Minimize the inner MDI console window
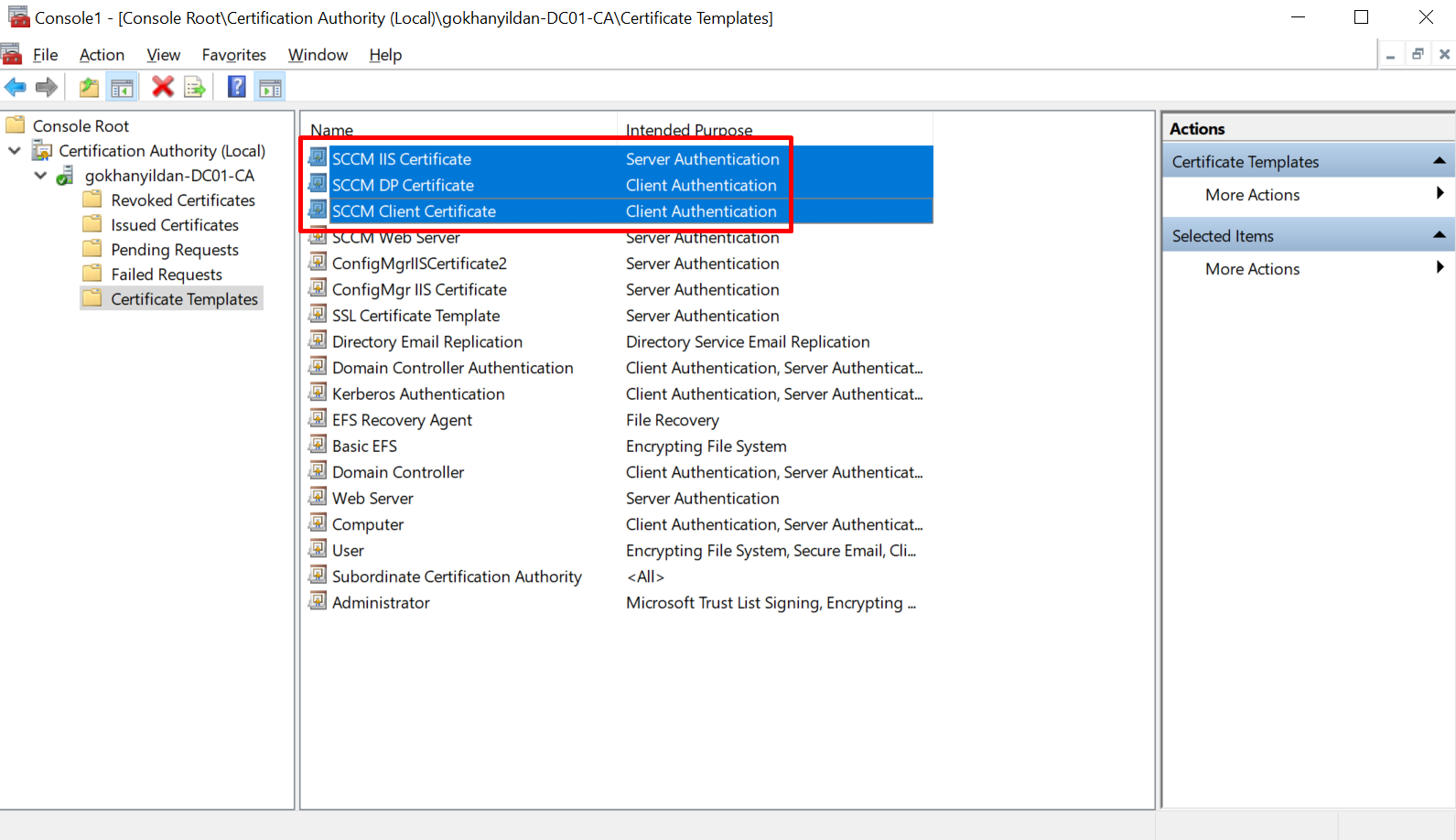This screenshot has width=1456, height=840. tap(1390, 55)
